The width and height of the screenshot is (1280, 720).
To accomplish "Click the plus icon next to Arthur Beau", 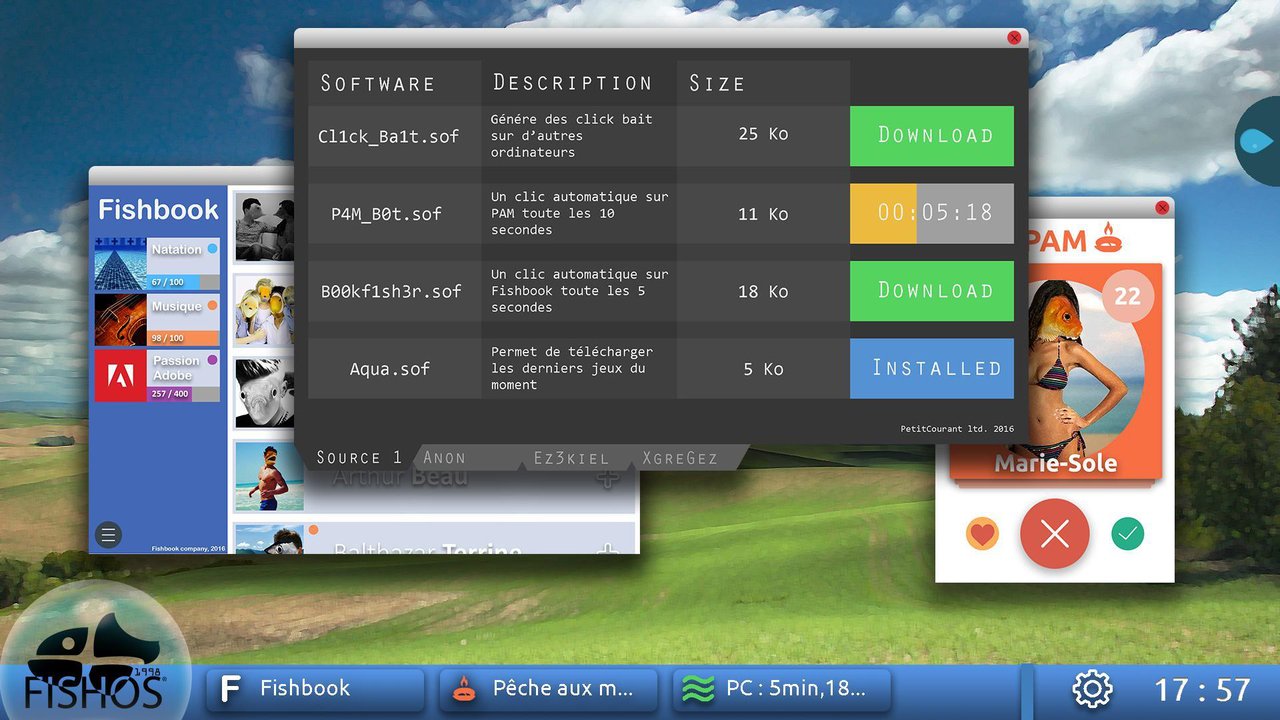I will point(607,477).
